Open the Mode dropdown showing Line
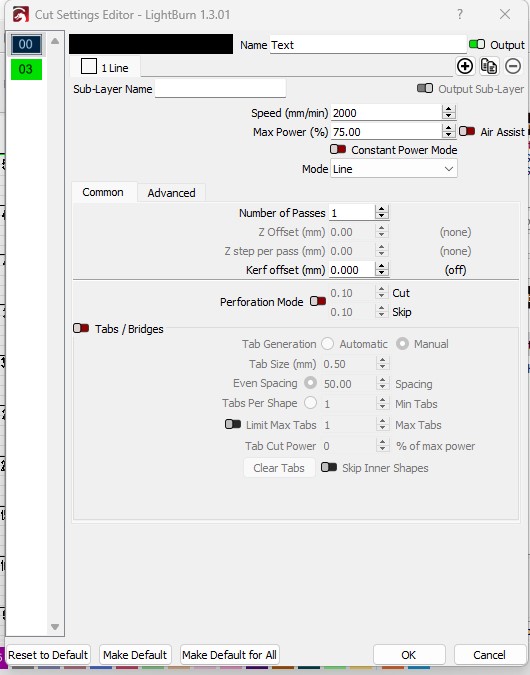Viewport: 530px width, 675px height. (x=394, y=169)
